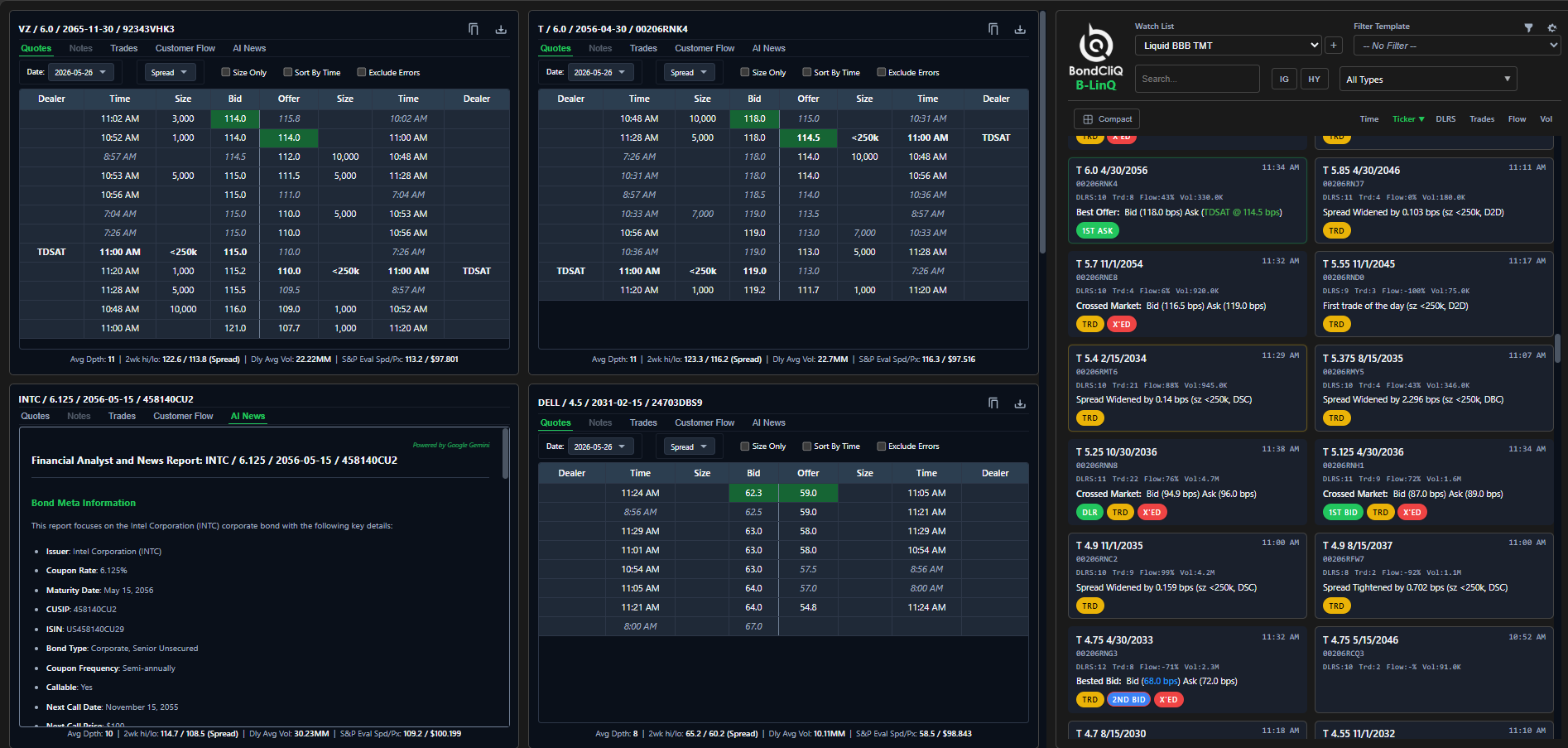Open the Watch List dropdown showing Liquid BBB TMT

click(x=1229, y=46)
